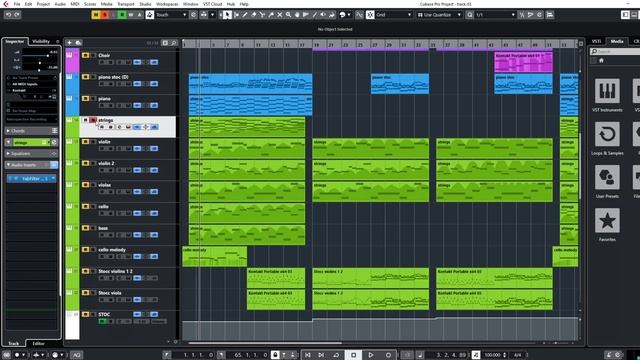
Task: Open the Use Quantize dropdown
Action: coord(439,15)
